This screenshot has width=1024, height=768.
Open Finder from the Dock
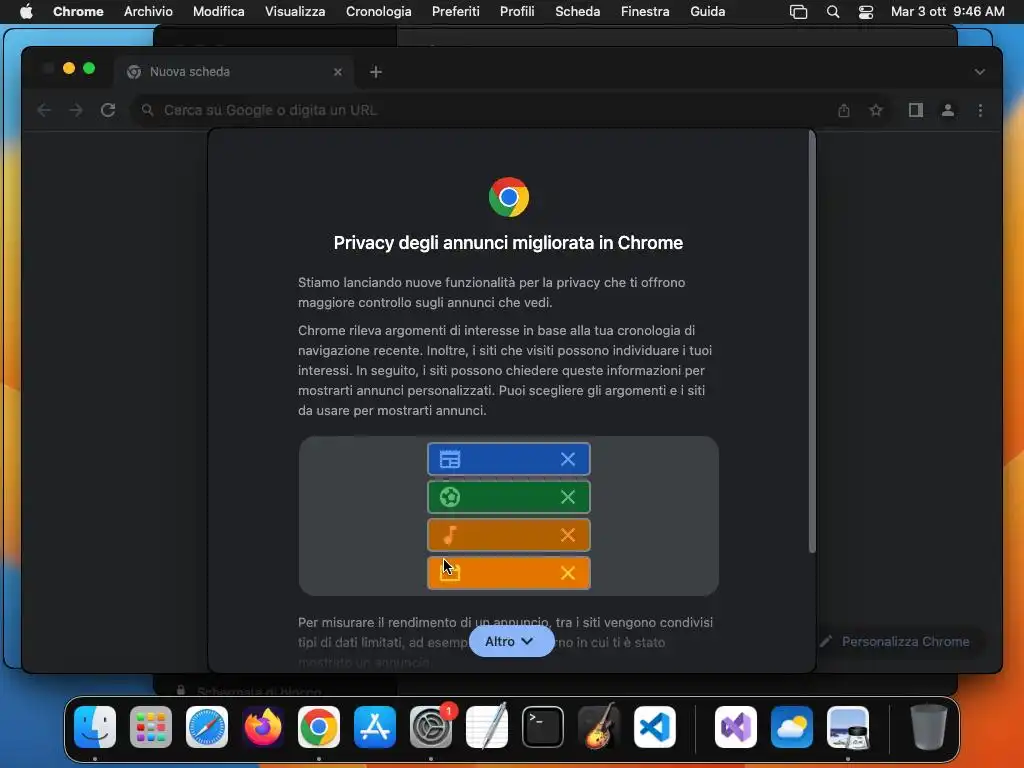tap(95, 727)
